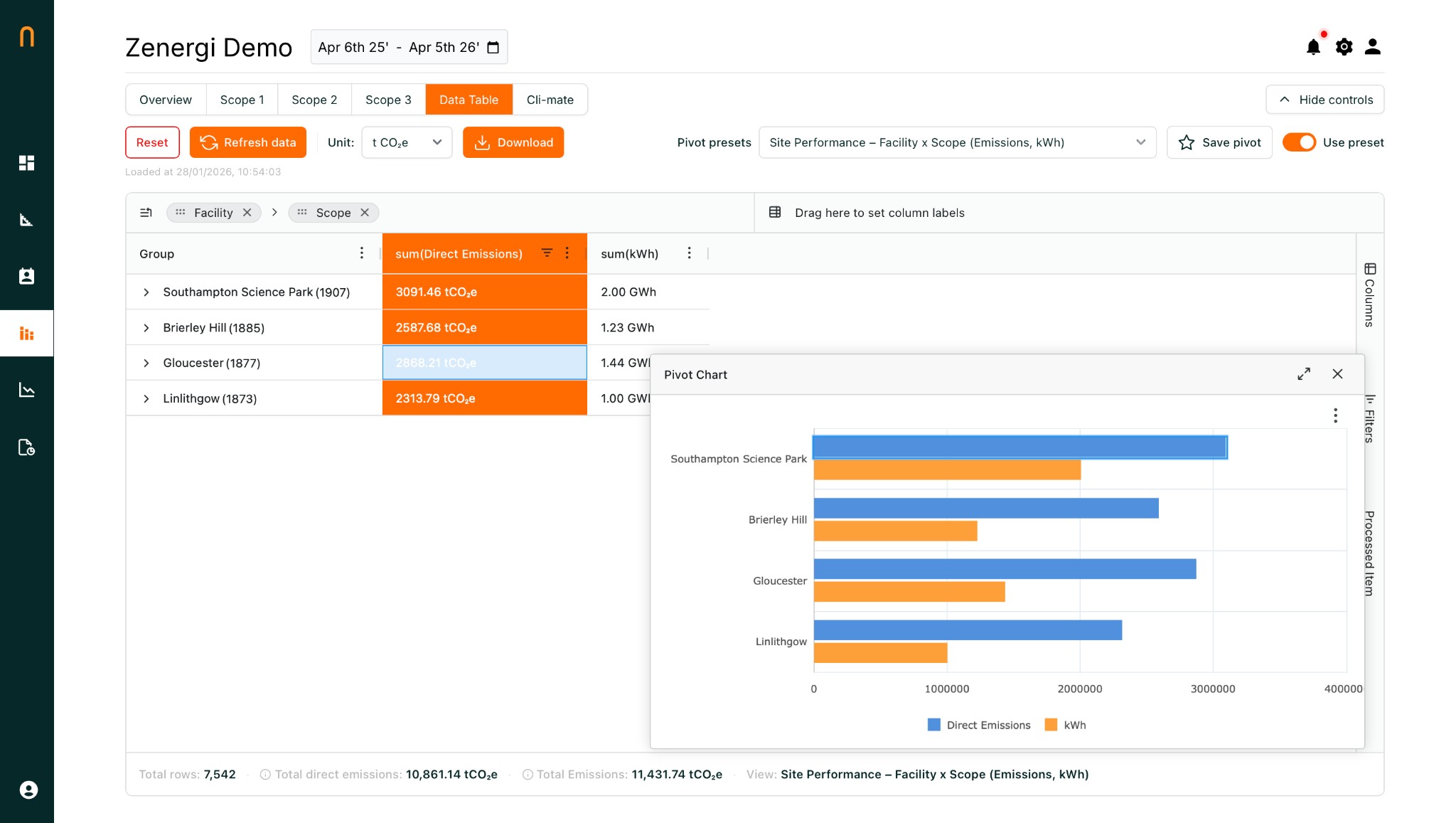This screenshot has width=1456, height=823.
Task: Open the Cli-mate tab
Action: pyautogui.click(x=550, y=100)
